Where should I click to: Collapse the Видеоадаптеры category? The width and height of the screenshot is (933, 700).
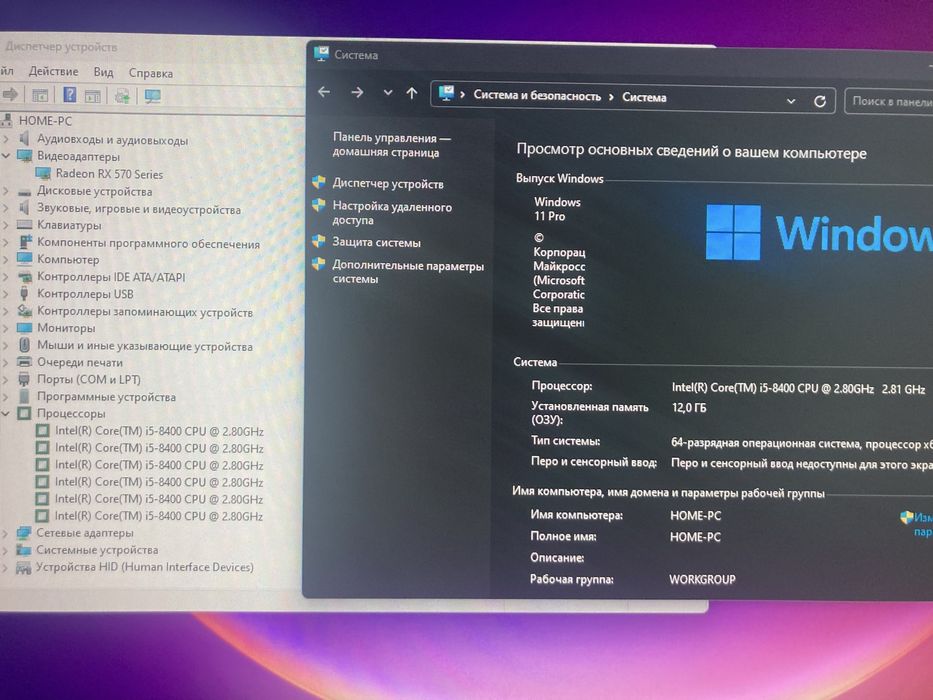point(6,156)
